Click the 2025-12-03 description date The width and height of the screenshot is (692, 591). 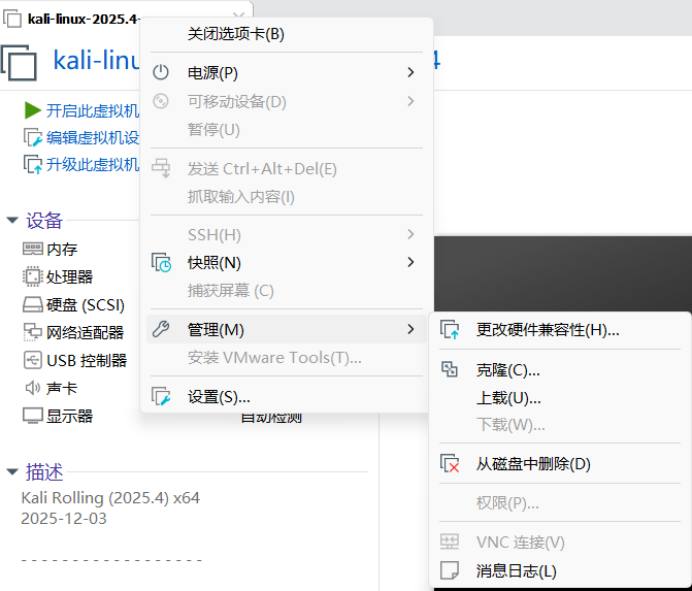pos(64,519)
